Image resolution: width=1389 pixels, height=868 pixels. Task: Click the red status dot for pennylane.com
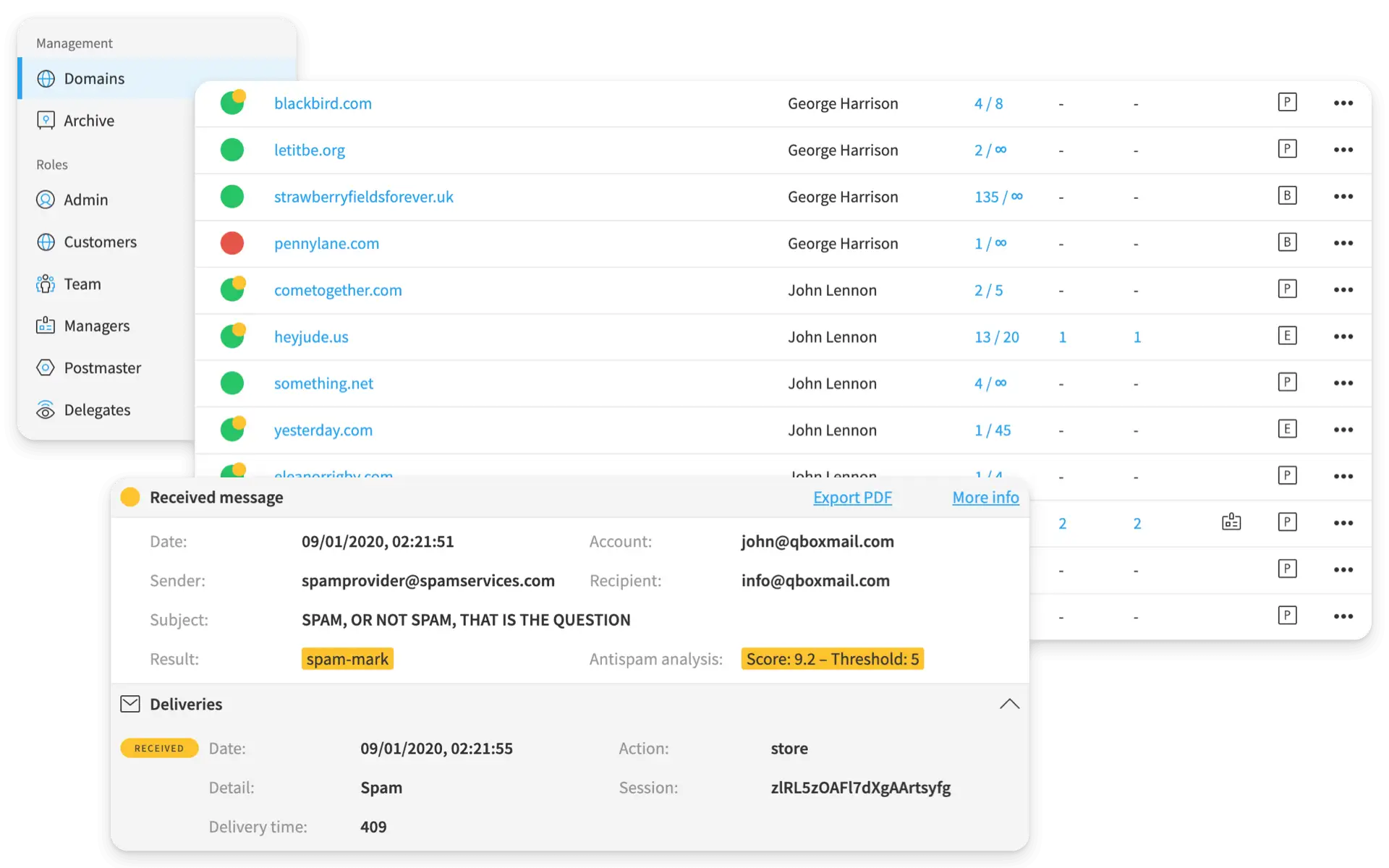232,243
